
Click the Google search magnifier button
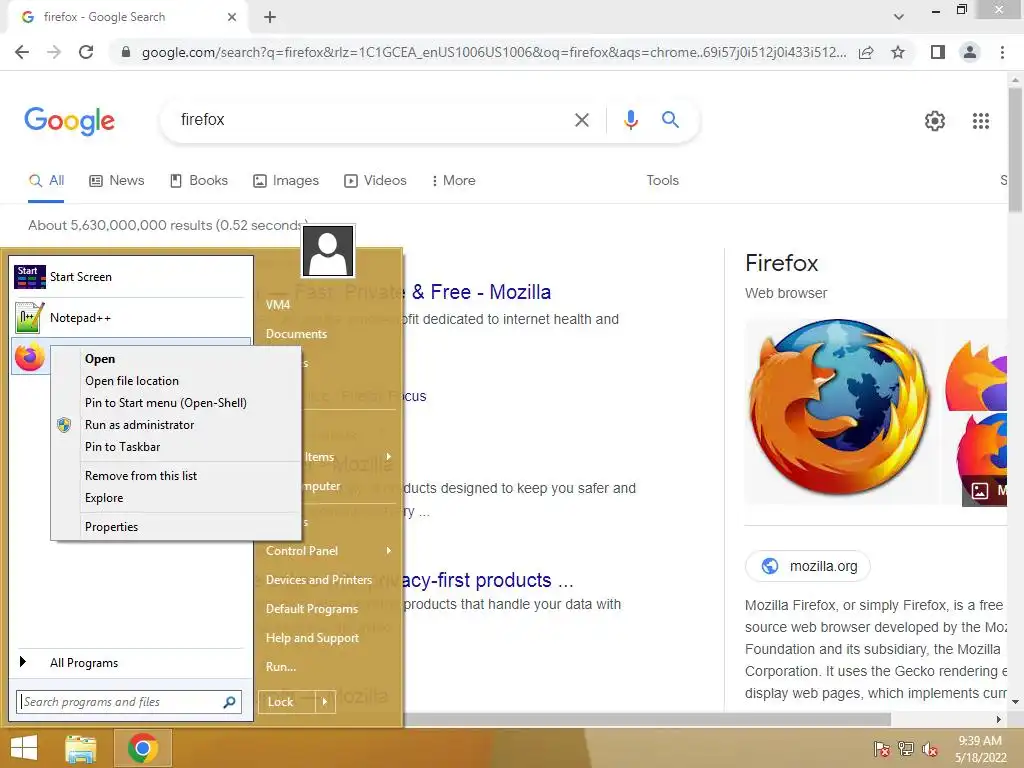[670, 120]
